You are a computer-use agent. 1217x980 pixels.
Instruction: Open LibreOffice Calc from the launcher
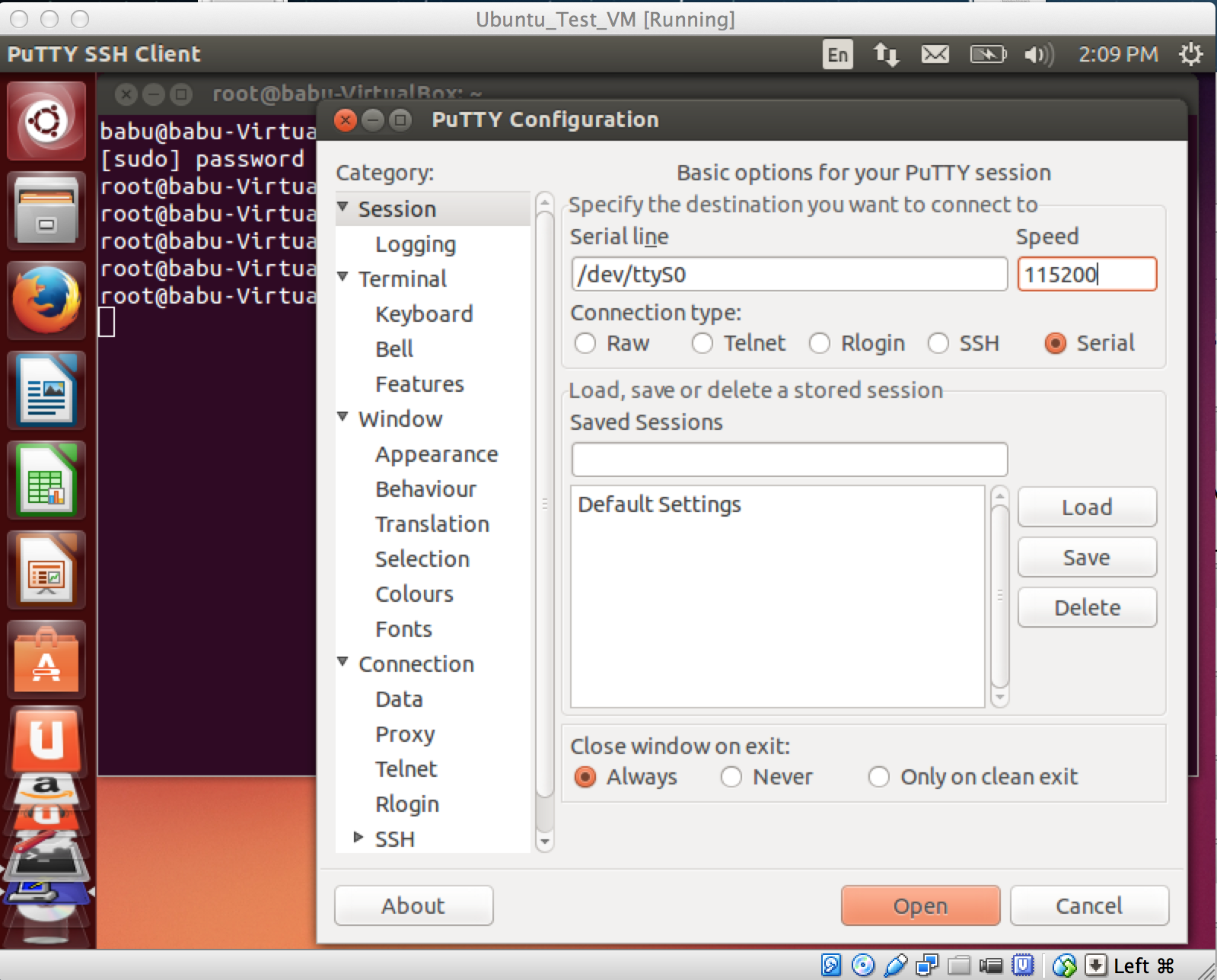[x=46, y=481]
